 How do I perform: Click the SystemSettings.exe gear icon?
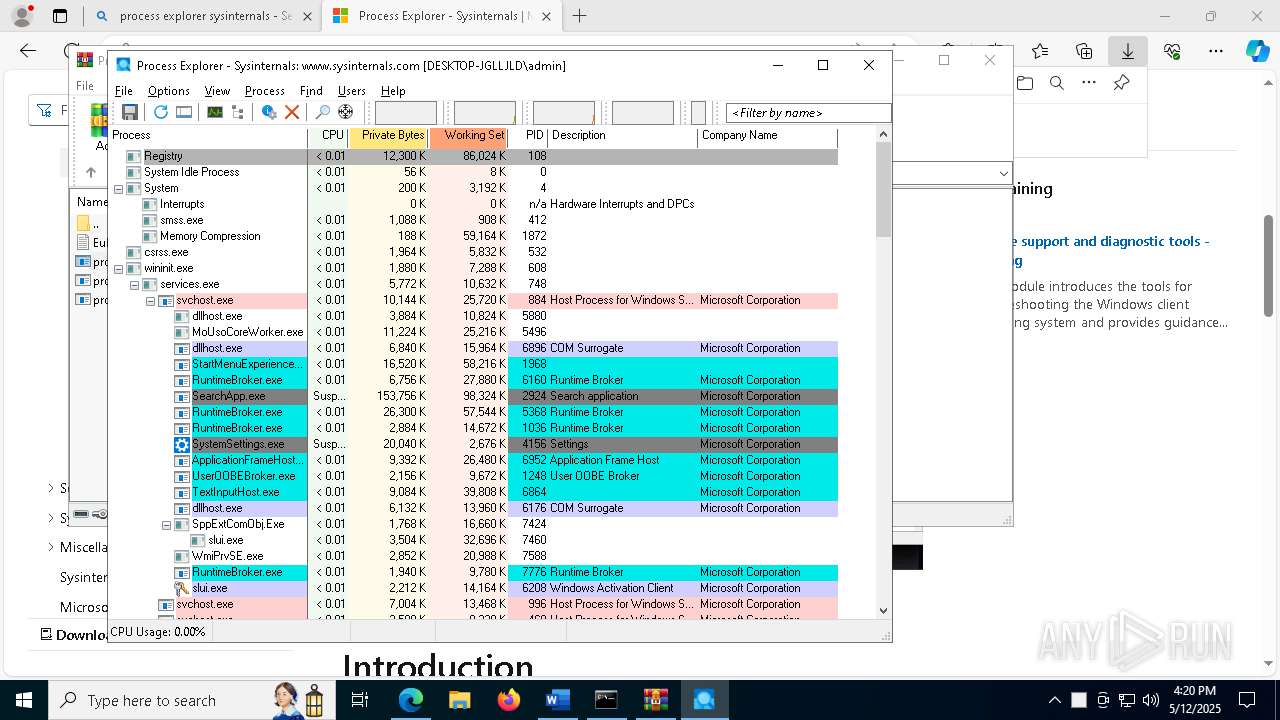point(181,444)
